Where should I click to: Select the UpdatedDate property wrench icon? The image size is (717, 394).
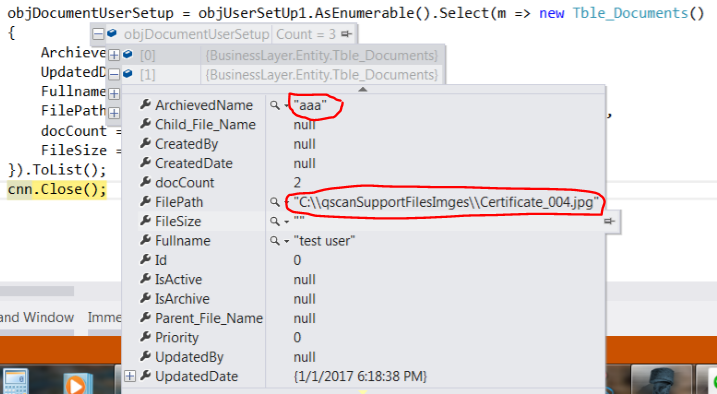(145, 376)
